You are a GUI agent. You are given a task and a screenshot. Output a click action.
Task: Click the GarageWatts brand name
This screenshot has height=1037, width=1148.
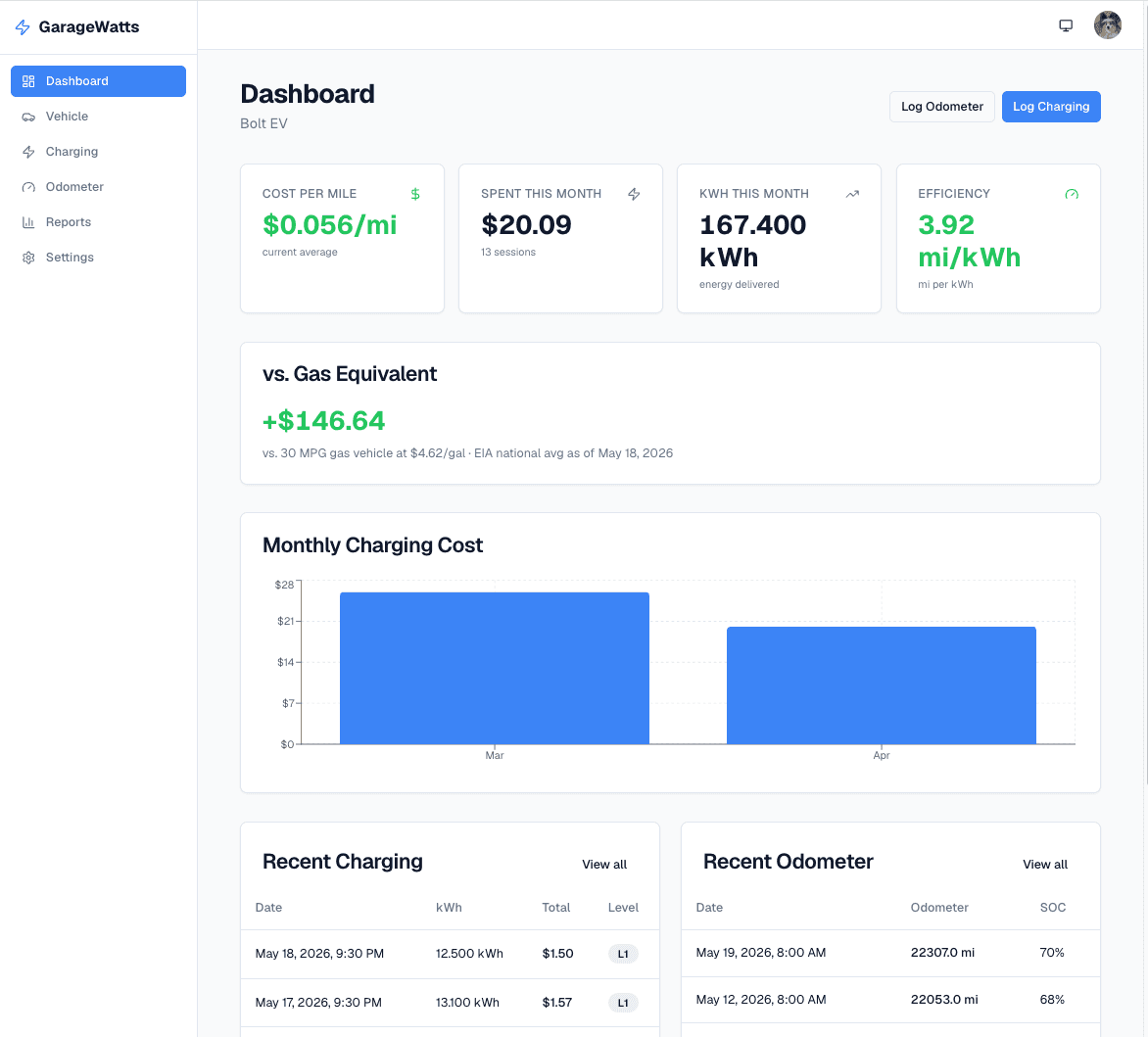pos(88,27)
